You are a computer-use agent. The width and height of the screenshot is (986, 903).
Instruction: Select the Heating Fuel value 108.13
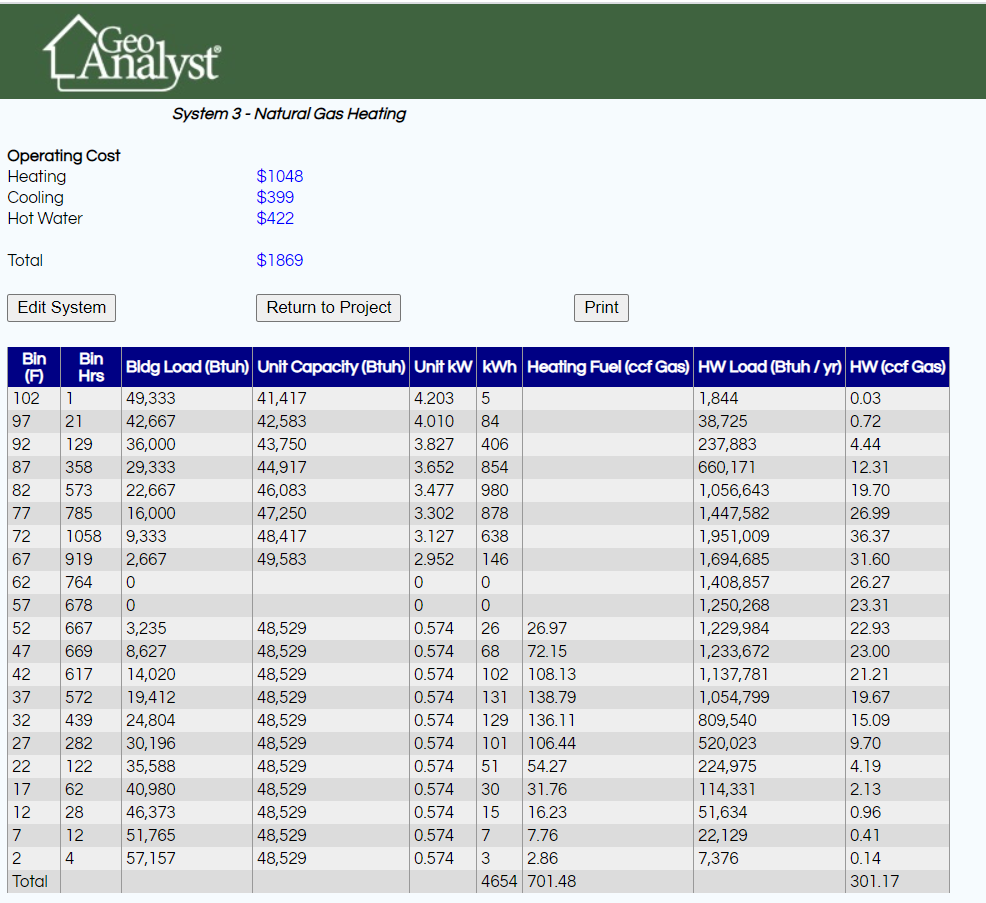[551, 674]
